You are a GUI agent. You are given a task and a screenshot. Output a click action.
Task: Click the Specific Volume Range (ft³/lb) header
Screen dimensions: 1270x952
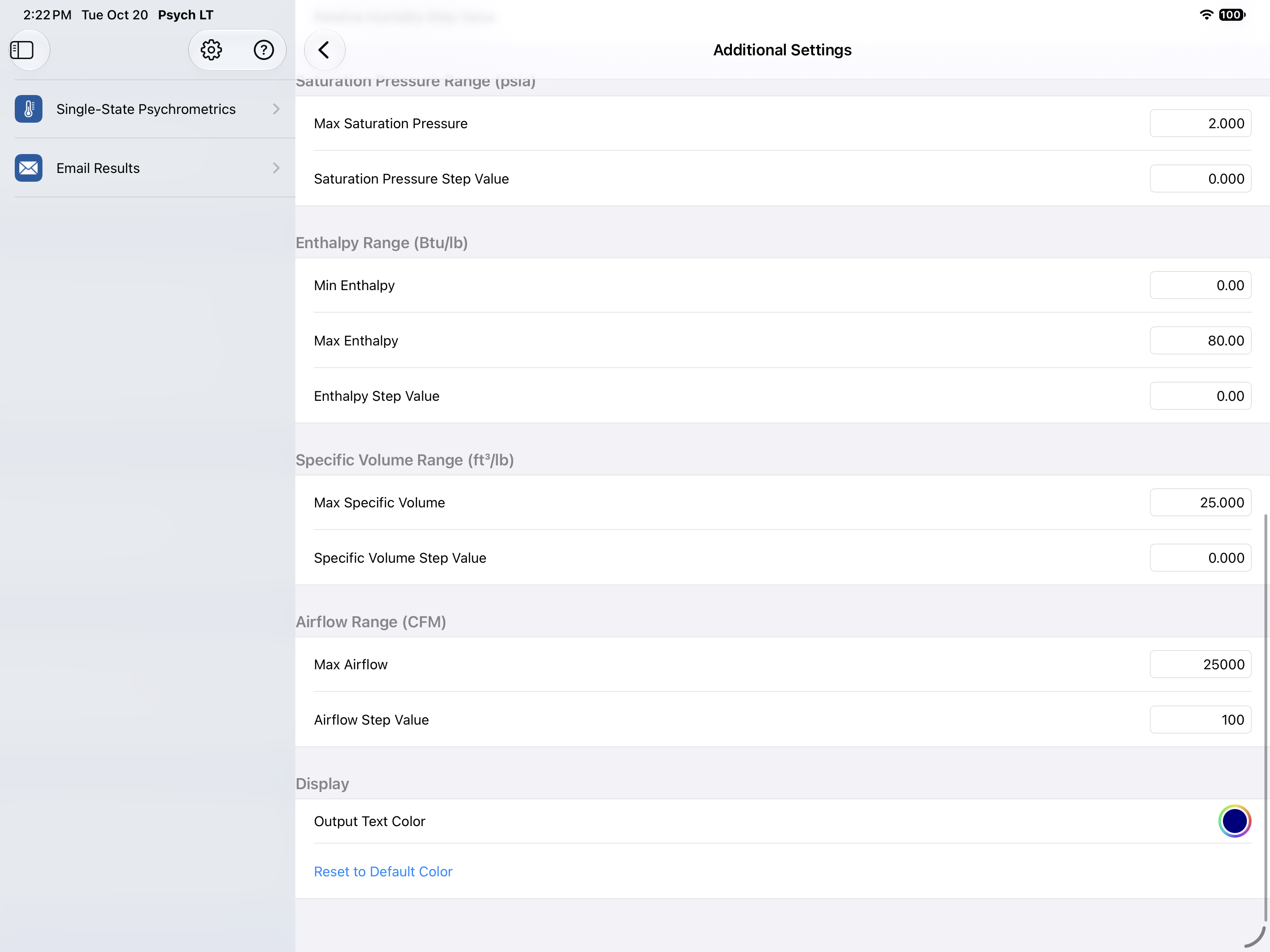[x=405, y=460]
